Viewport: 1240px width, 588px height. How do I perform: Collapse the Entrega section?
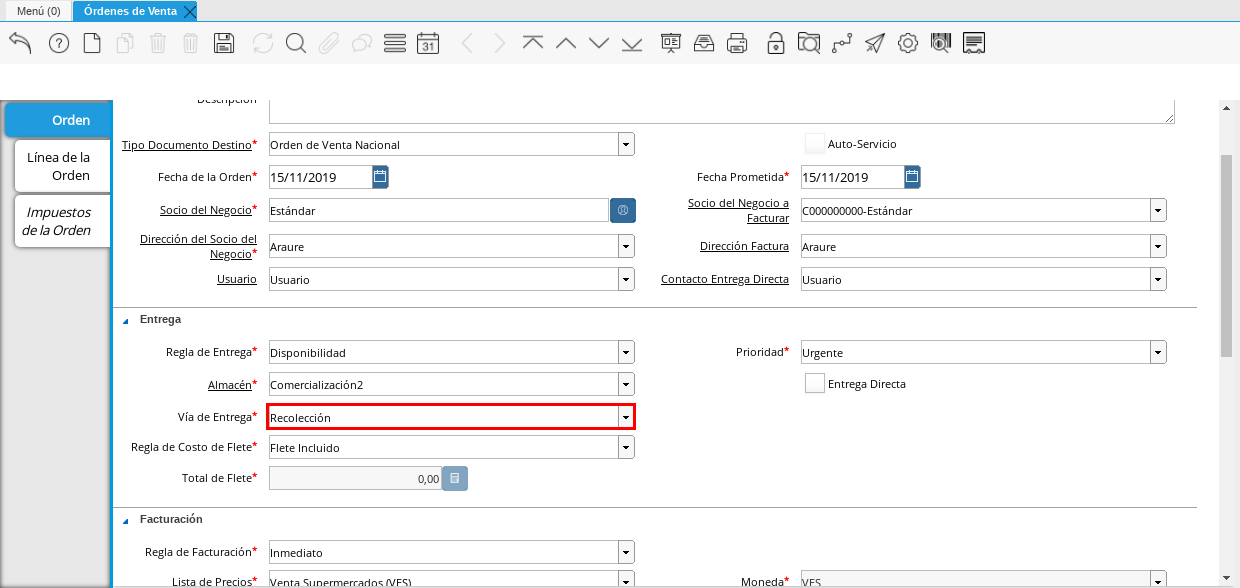pyautogui.click(x=126, y=320)
